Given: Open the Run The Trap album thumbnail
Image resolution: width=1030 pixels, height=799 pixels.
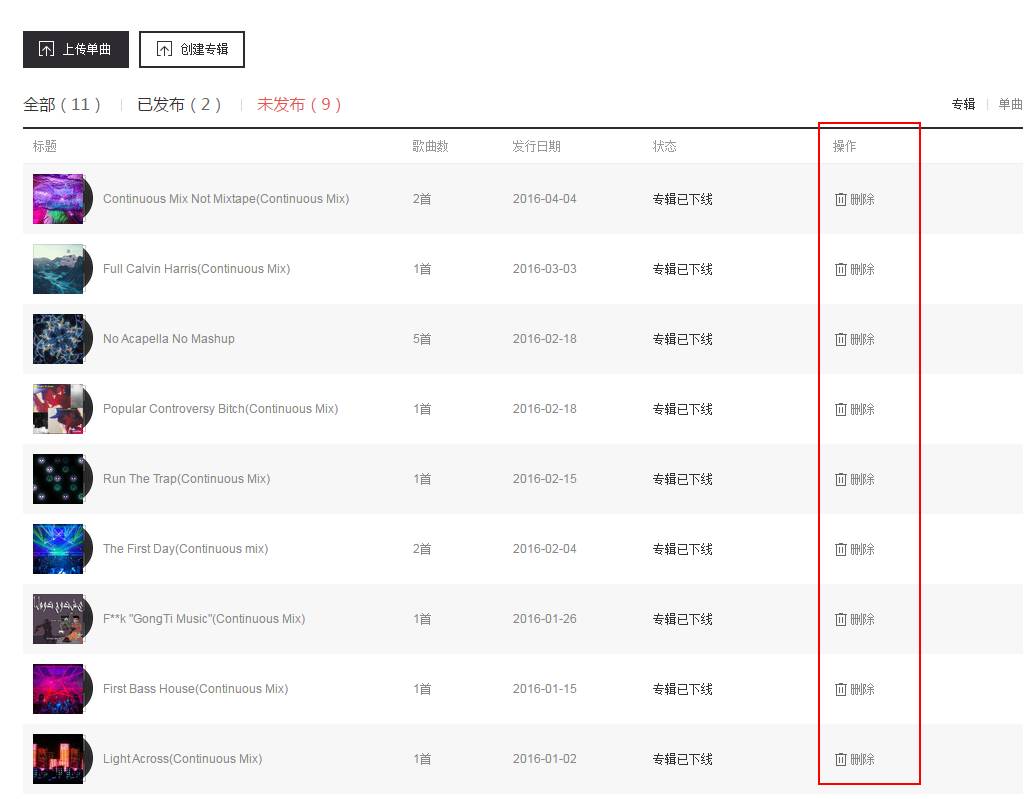Looking at the screenshot, I should [59, 479].
